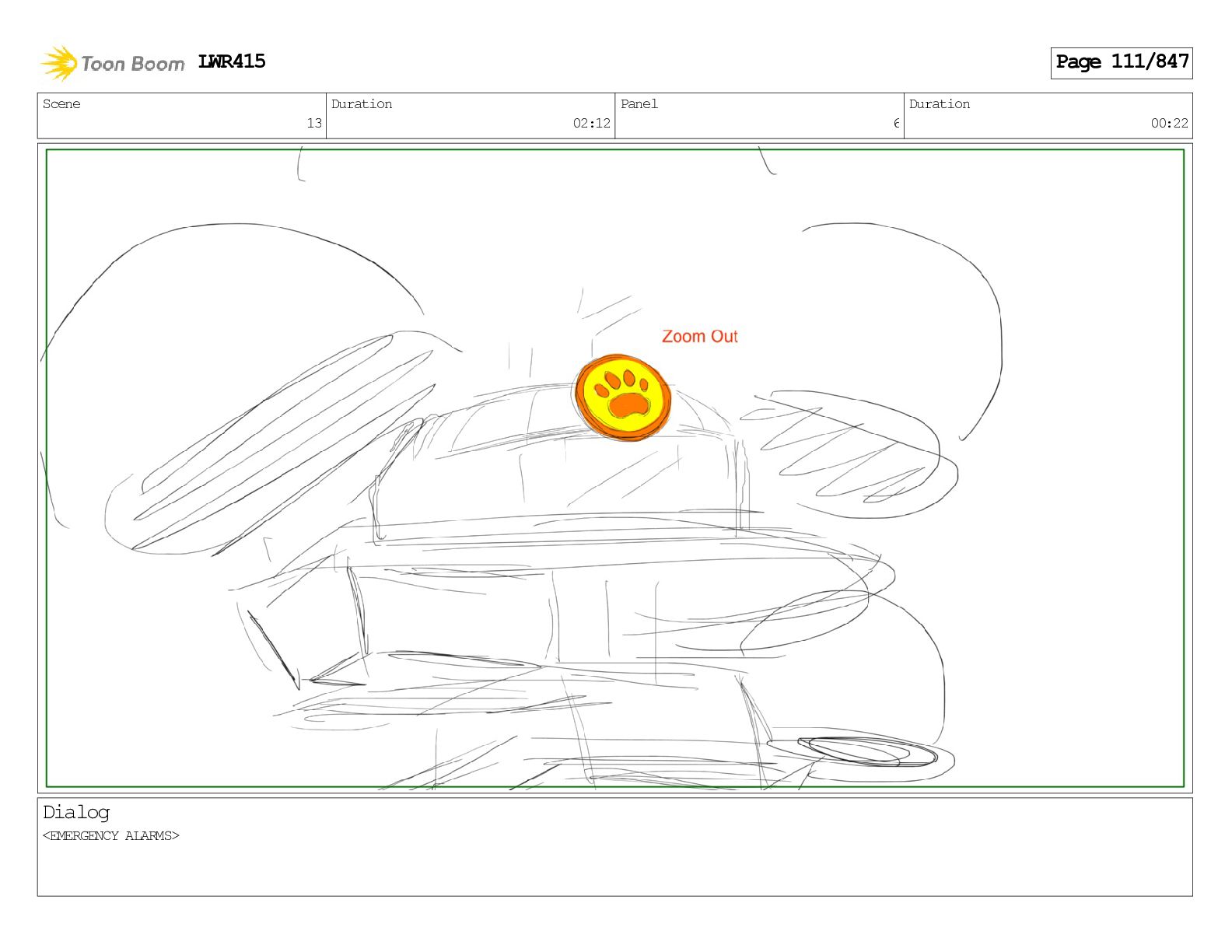Select the duration value 00:22
The width and height of the screenshot is (1232, 952).
click(1170, 123)
